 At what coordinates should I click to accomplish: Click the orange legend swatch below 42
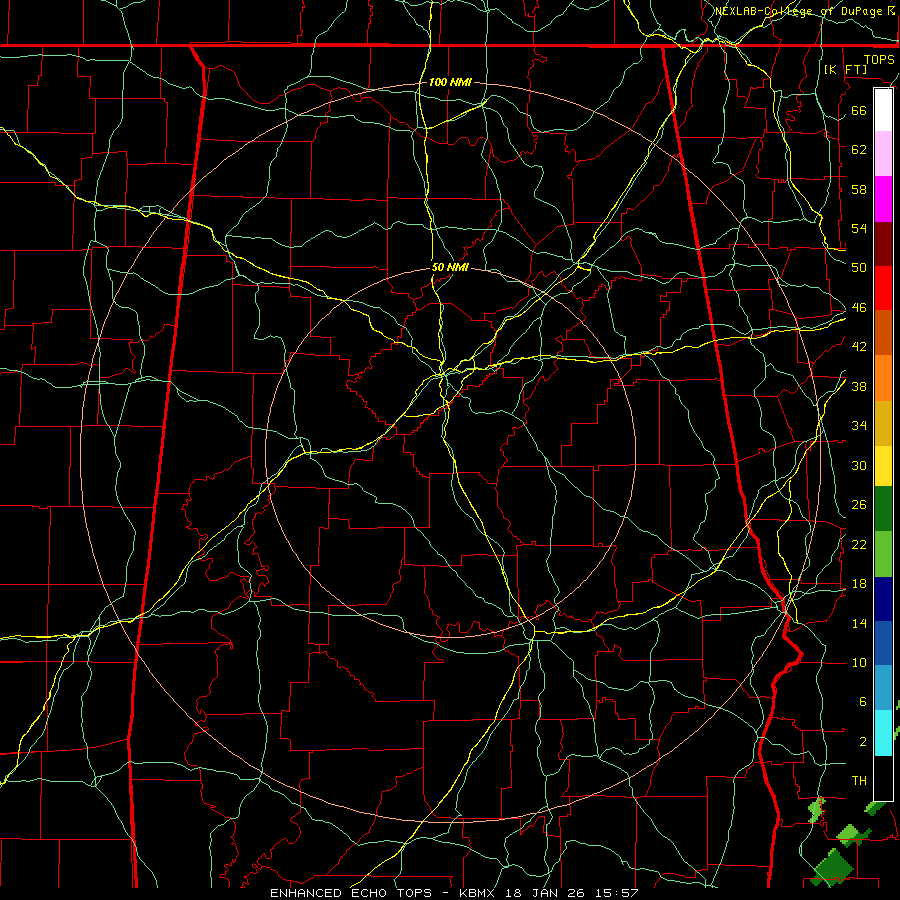tap(883, 378)
